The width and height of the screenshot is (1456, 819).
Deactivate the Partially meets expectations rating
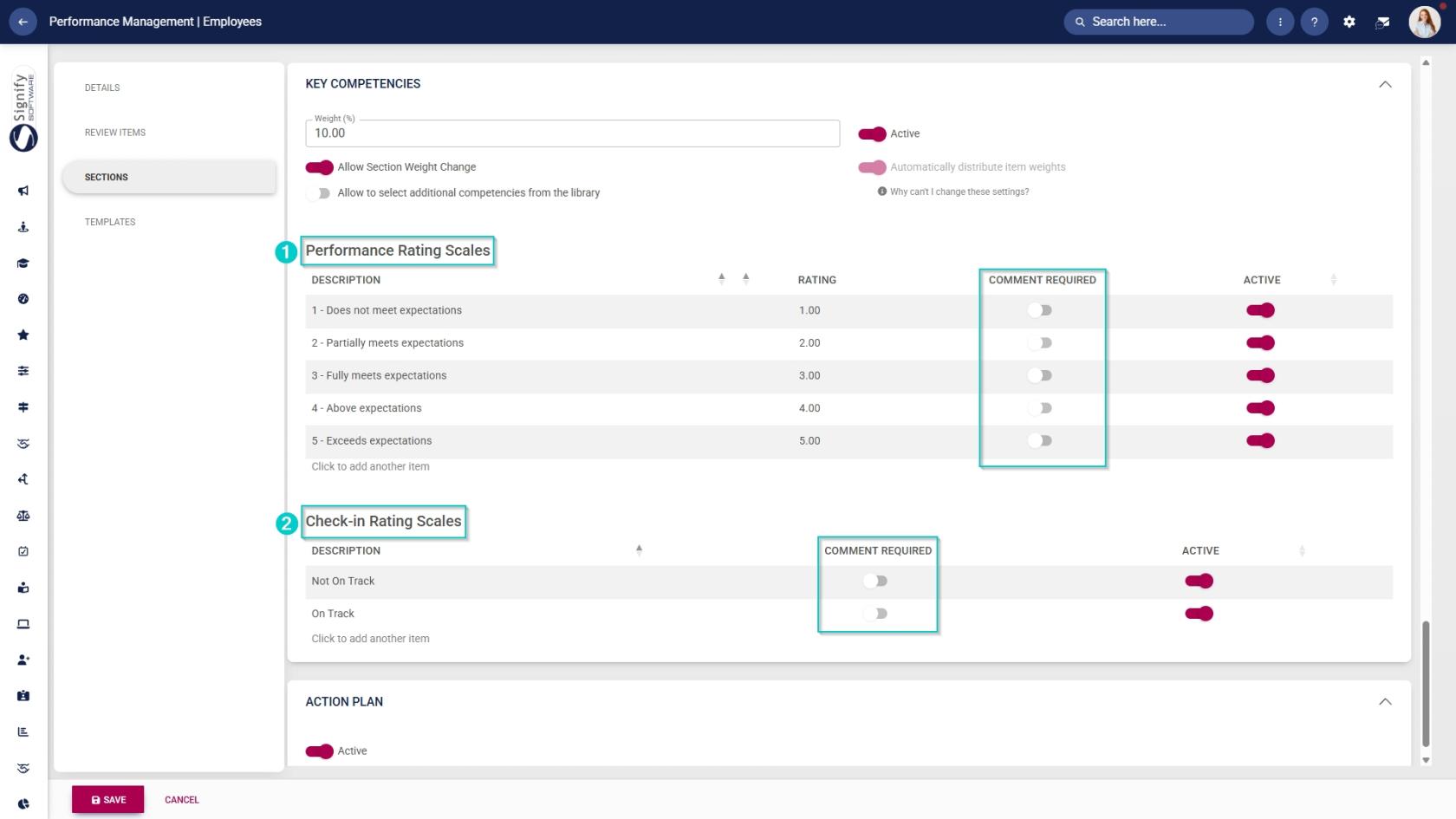[x=1260, y=343]
